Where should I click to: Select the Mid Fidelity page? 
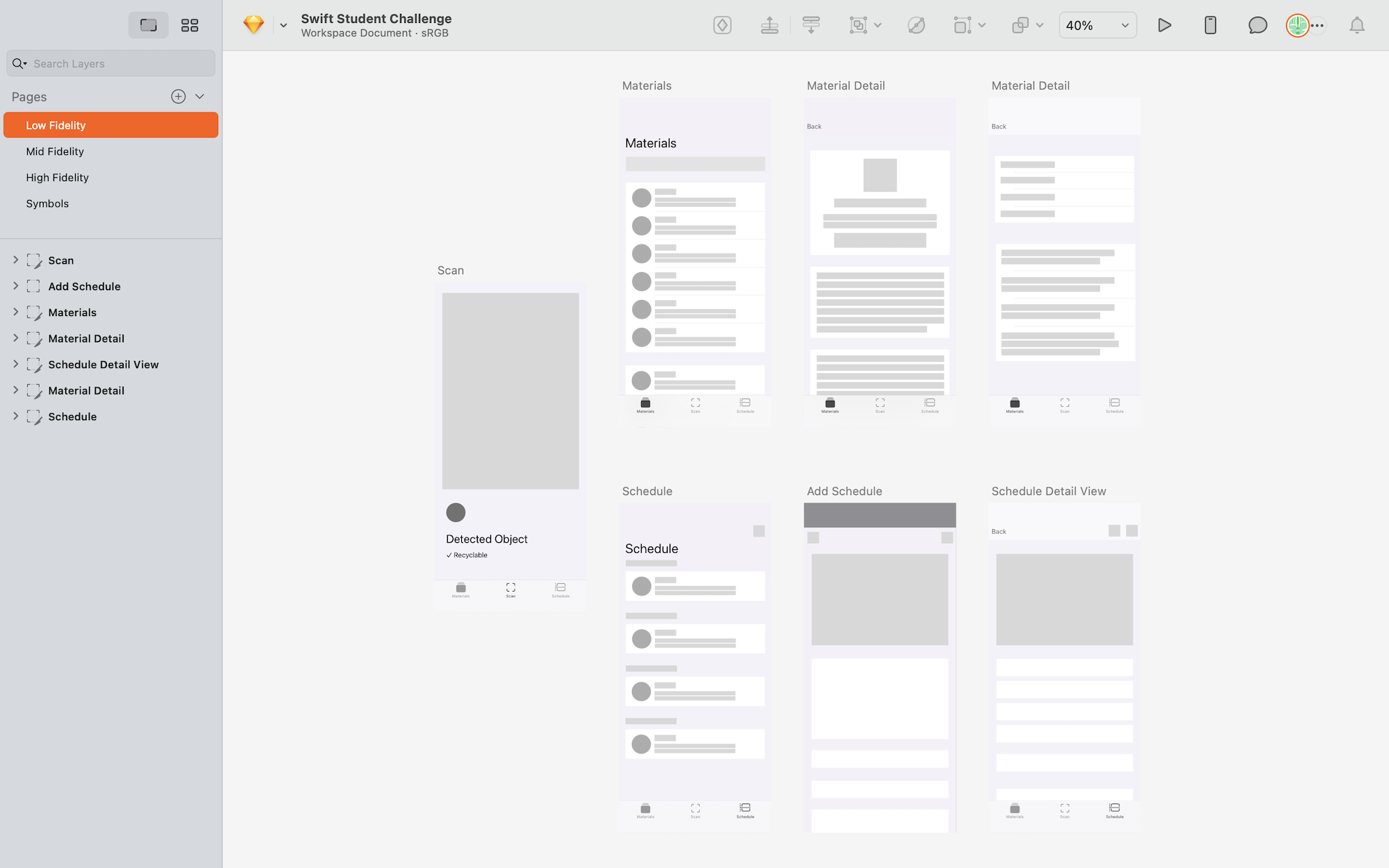pyautogui.click(x=55, y=151)
